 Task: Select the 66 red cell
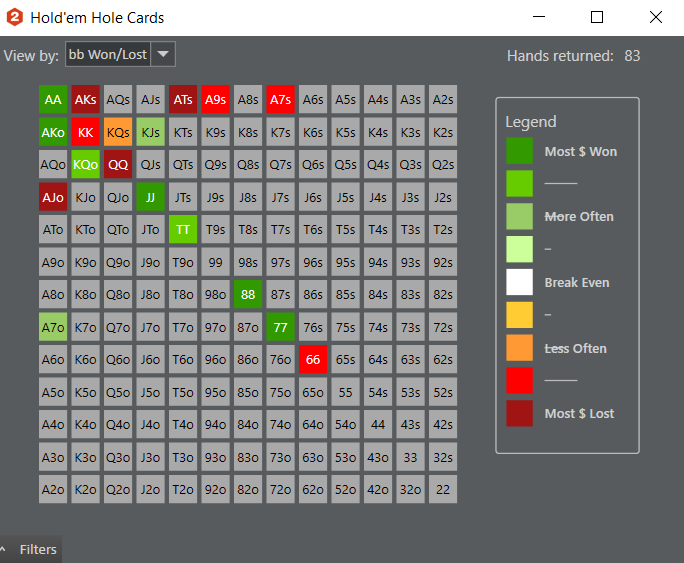[313, 359]
